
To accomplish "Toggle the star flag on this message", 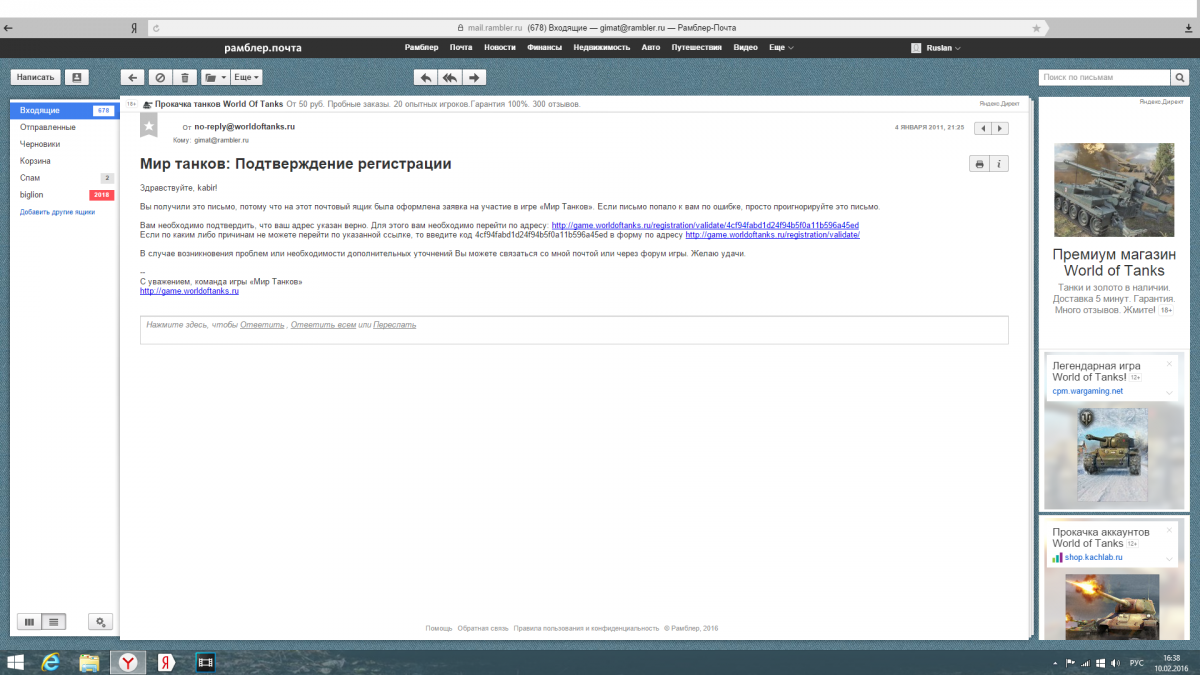I will coord(149,126).
